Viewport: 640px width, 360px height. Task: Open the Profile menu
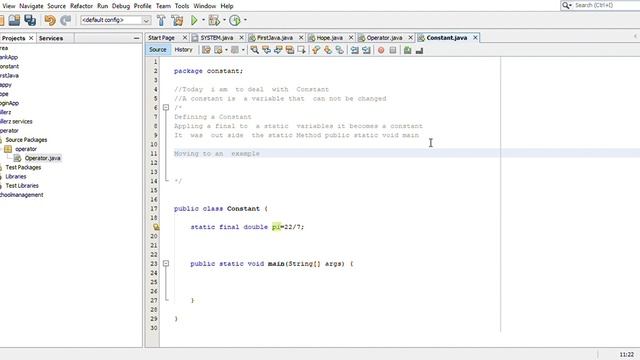tap(142, 6)
